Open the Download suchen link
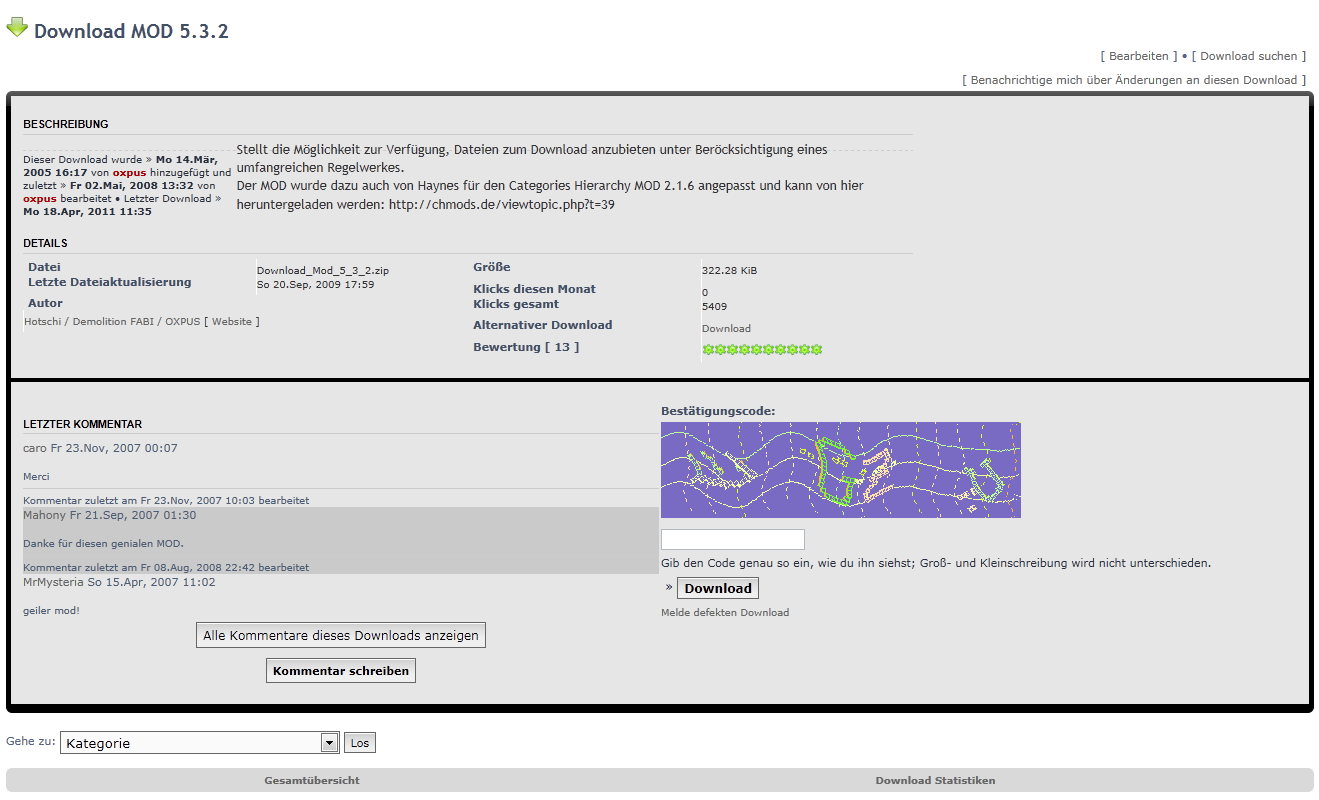 pos(1248,56)
